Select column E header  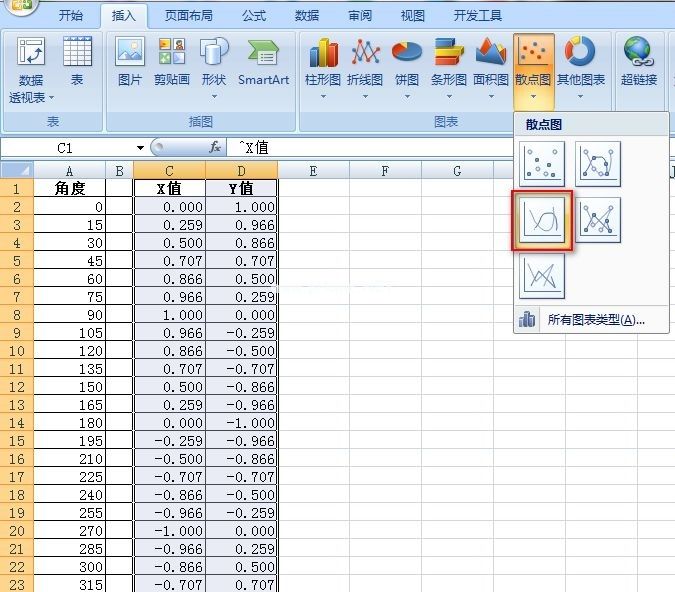(x=313, y=171)
